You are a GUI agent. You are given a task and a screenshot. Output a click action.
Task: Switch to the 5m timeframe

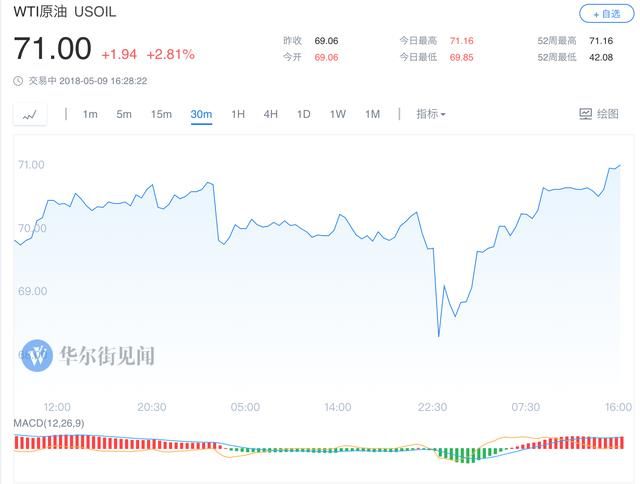(124, 114)
